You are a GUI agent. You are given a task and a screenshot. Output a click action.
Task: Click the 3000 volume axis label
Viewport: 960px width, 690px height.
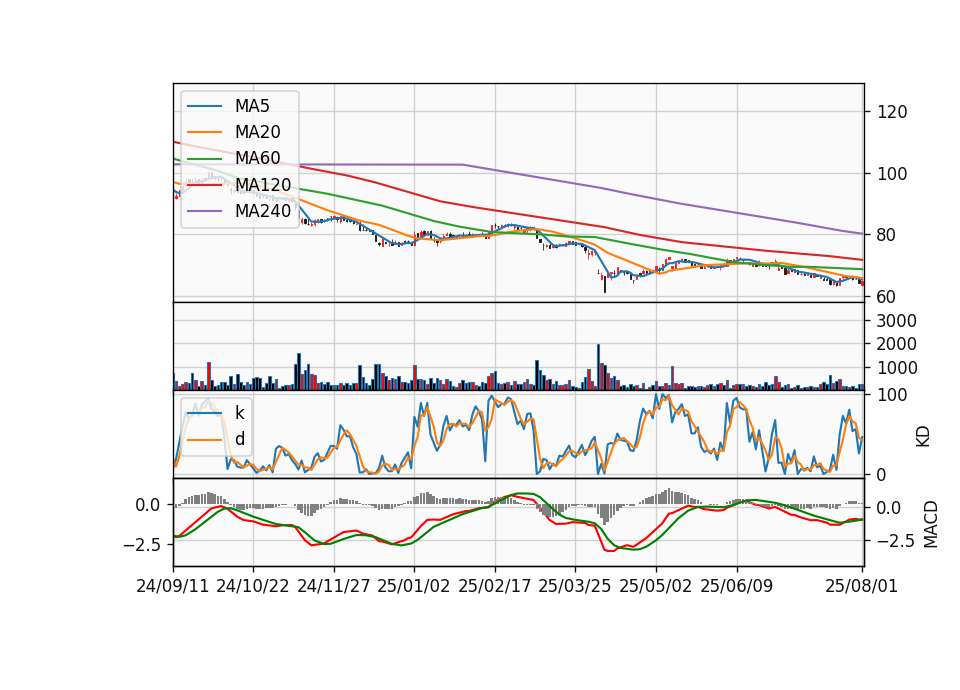pyautogui.click(x=897, y=321)
